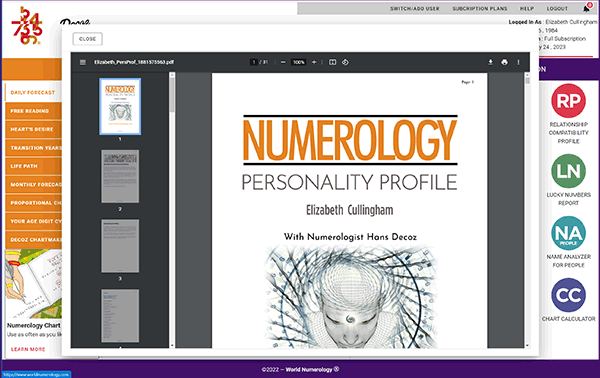Zoom out with the minus icon
Image resolution: width=600 pixels, height=378 pixels.
click(283, 62)
